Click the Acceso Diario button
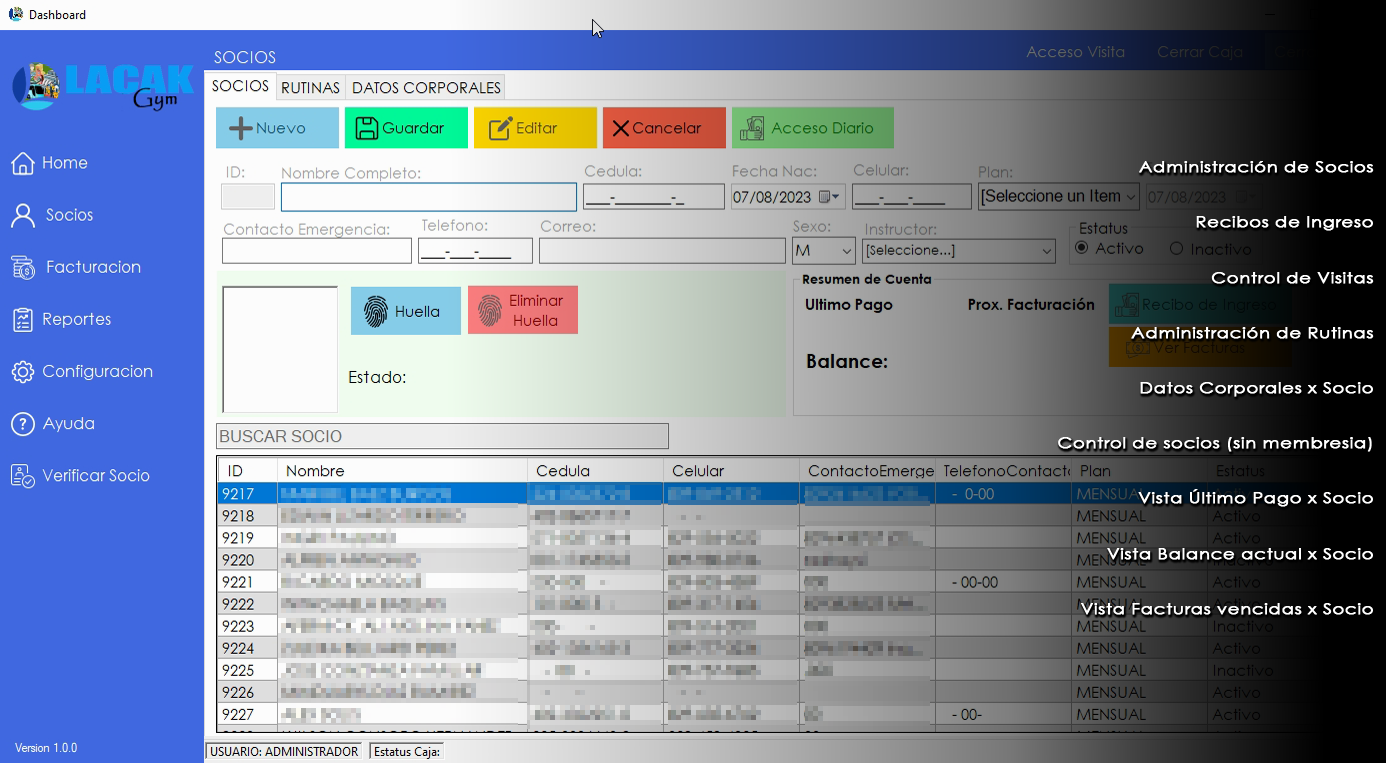 tap(812, 128)
